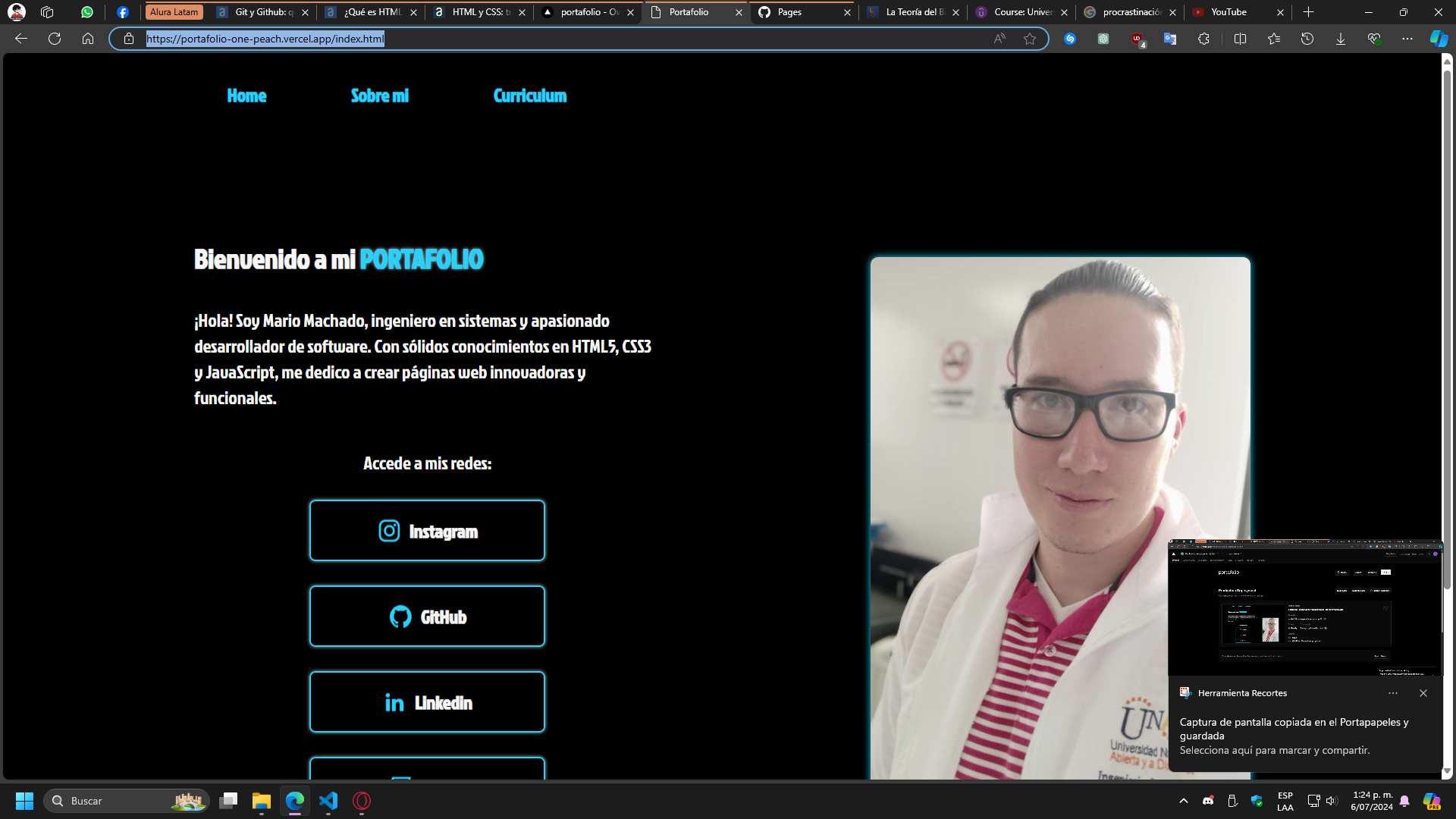
Task: Click the profile avatar icon top-left
Action: pos(16,11)
